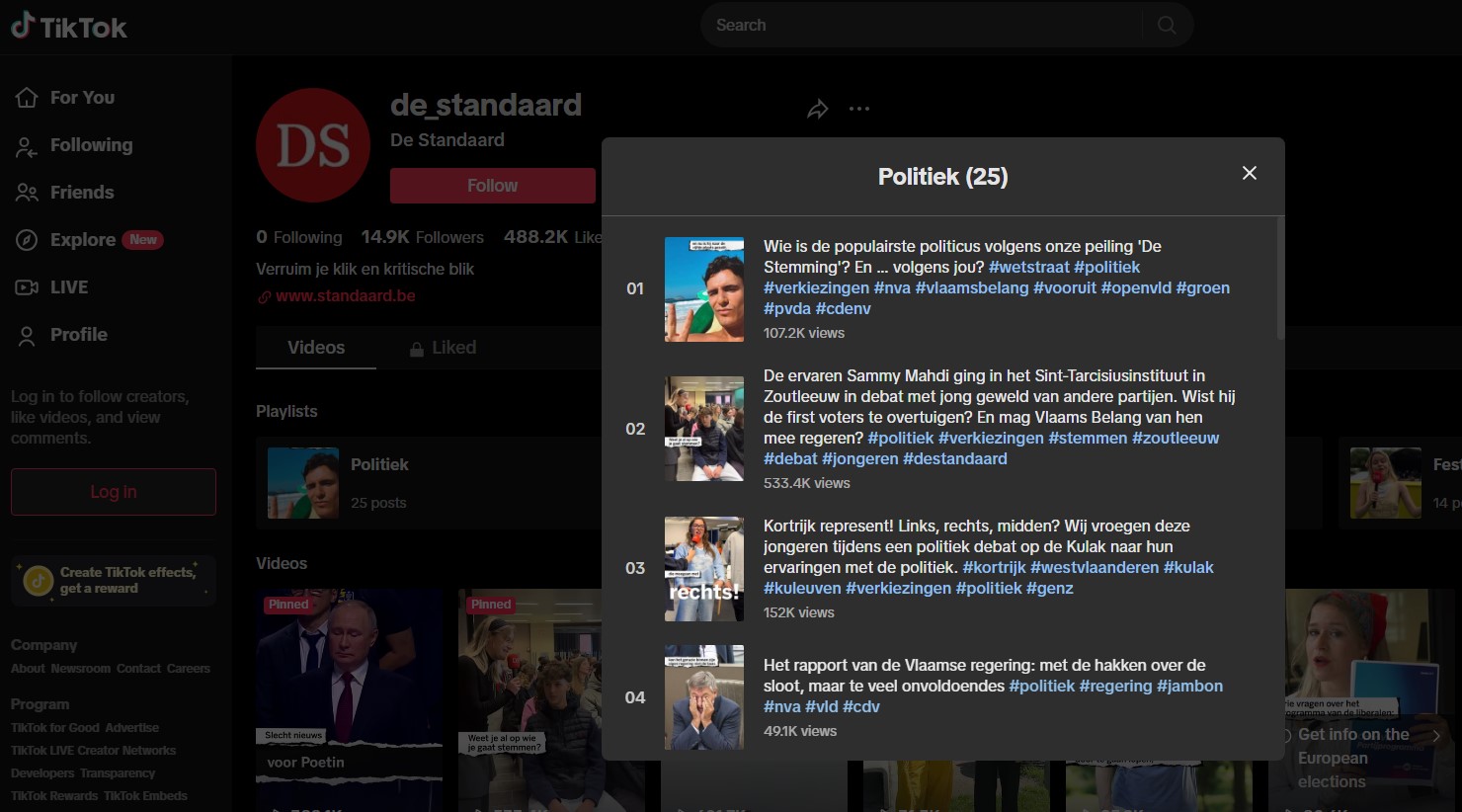Switch to the Videos tab

coord(316,348)
